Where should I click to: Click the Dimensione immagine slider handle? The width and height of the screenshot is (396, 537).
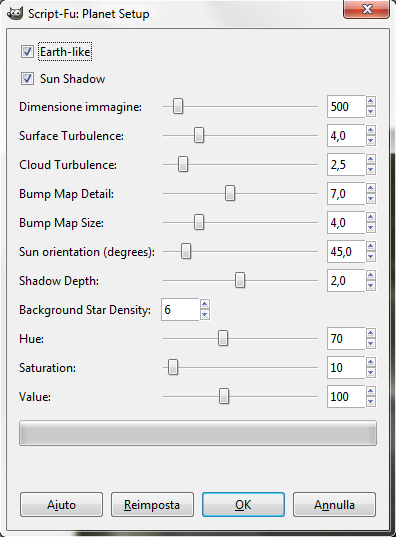coord(178,106)
